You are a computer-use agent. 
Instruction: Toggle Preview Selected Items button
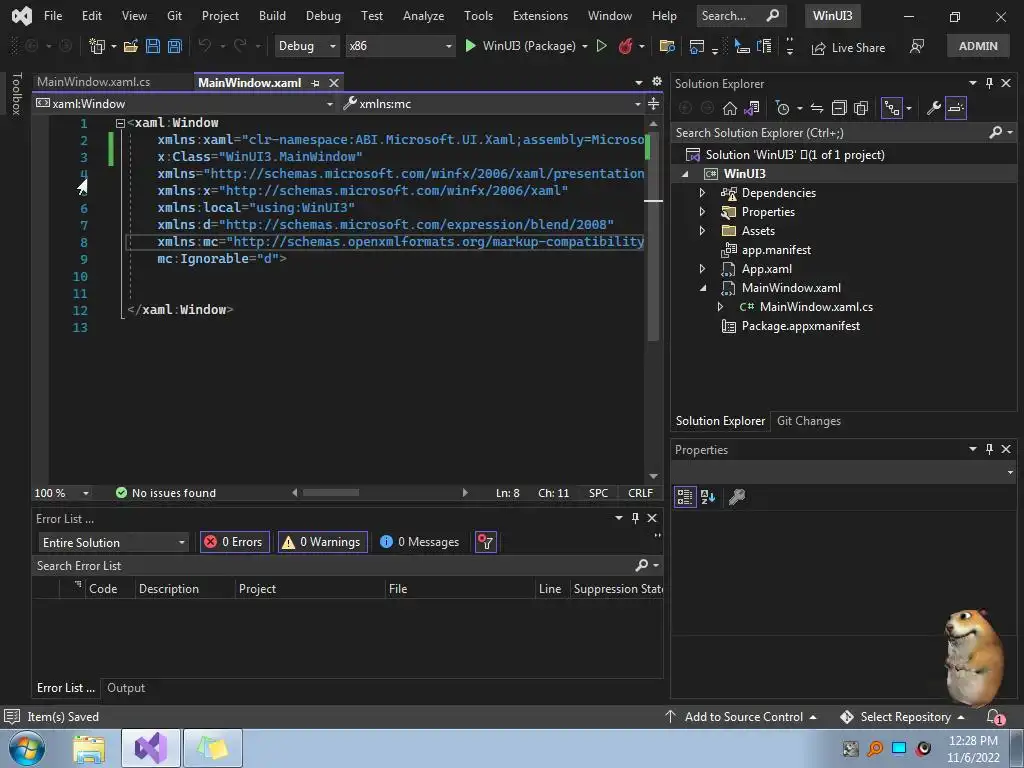click(x=955, y=108)
